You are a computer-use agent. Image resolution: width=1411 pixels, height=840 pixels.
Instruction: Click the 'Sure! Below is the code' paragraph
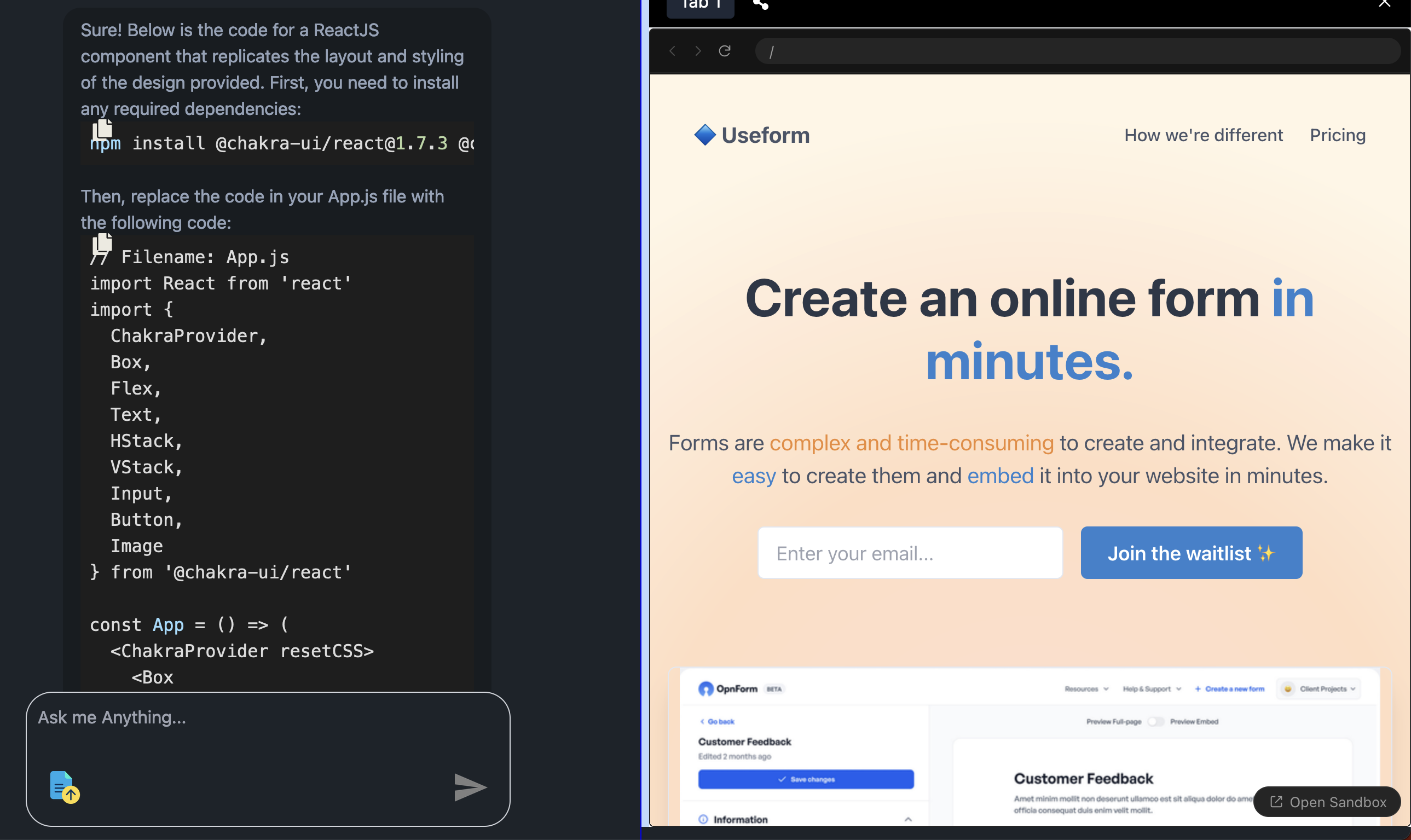pyautogui.click(x=272, y=69)
